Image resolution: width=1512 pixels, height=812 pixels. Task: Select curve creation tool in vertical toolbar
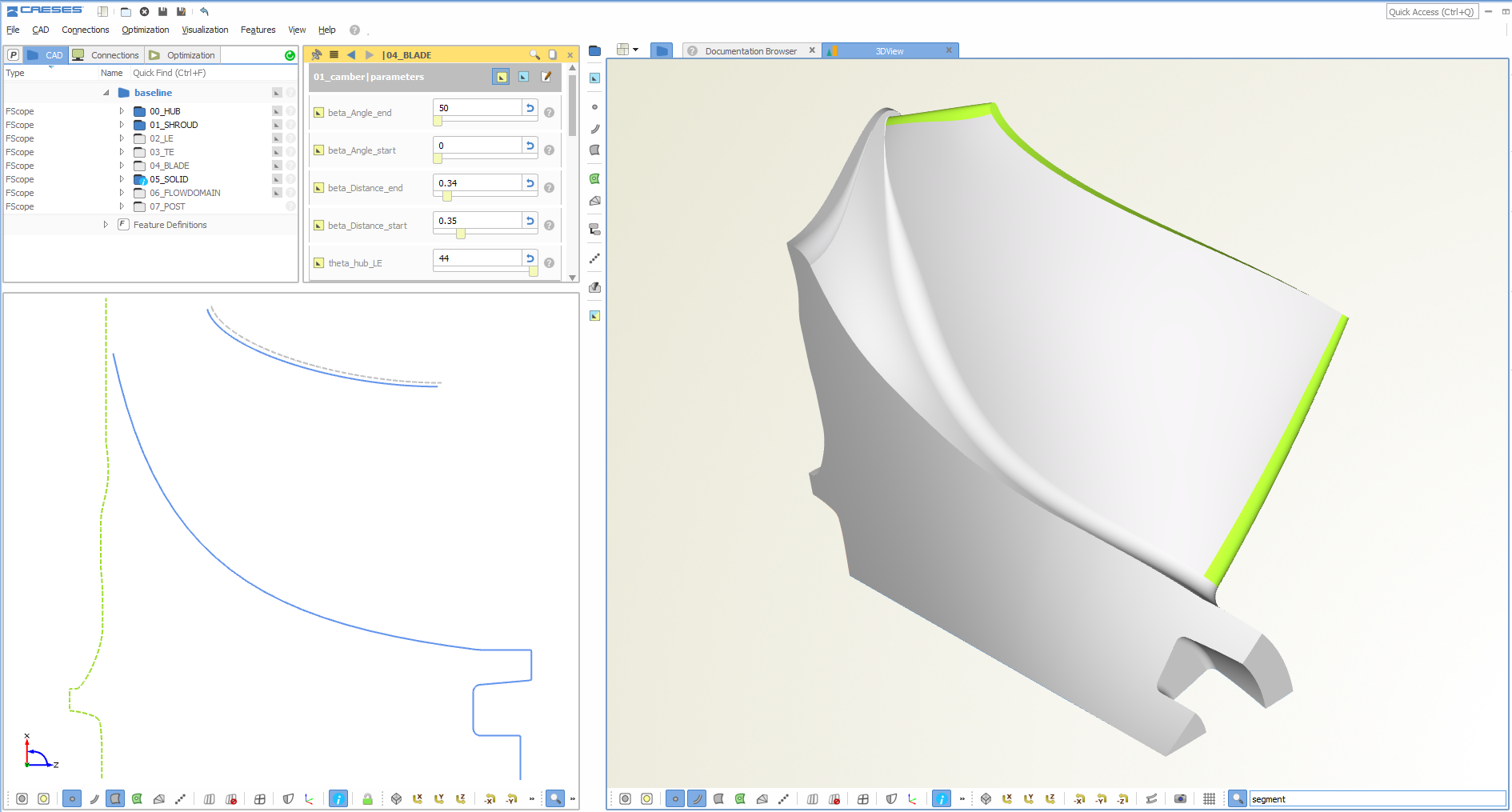(x=594, y=129)
